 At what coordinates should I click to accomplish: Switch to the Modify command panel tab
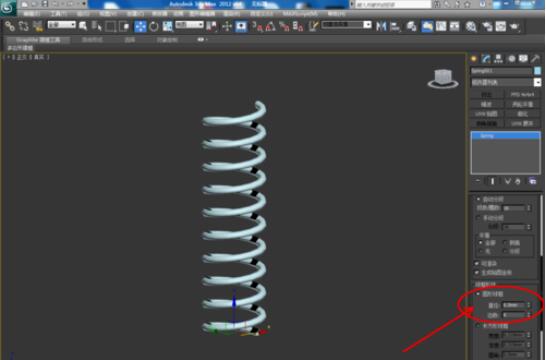486,59
